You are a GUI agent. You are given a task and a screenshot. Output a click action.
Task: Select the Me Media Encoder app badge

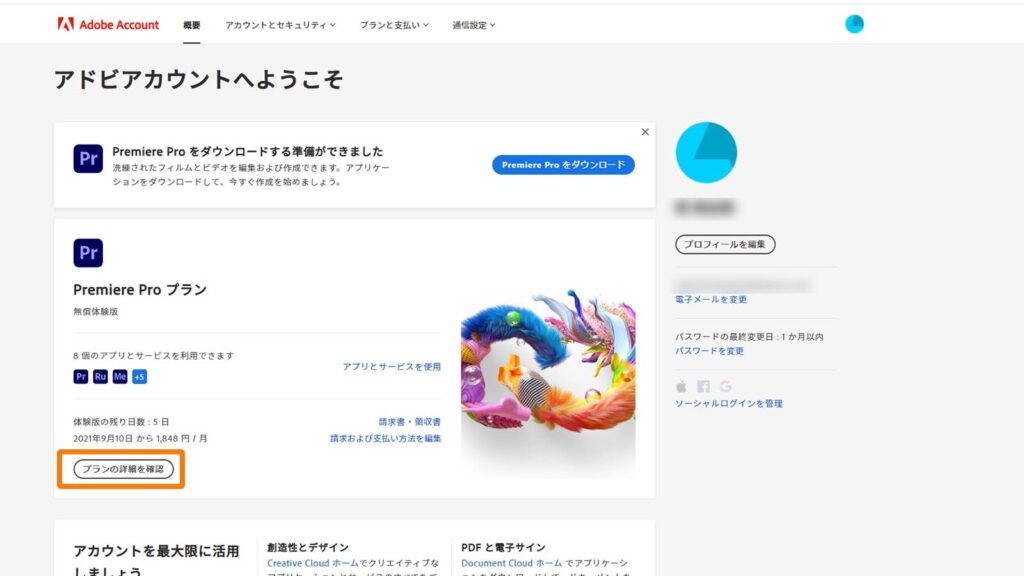120,377
